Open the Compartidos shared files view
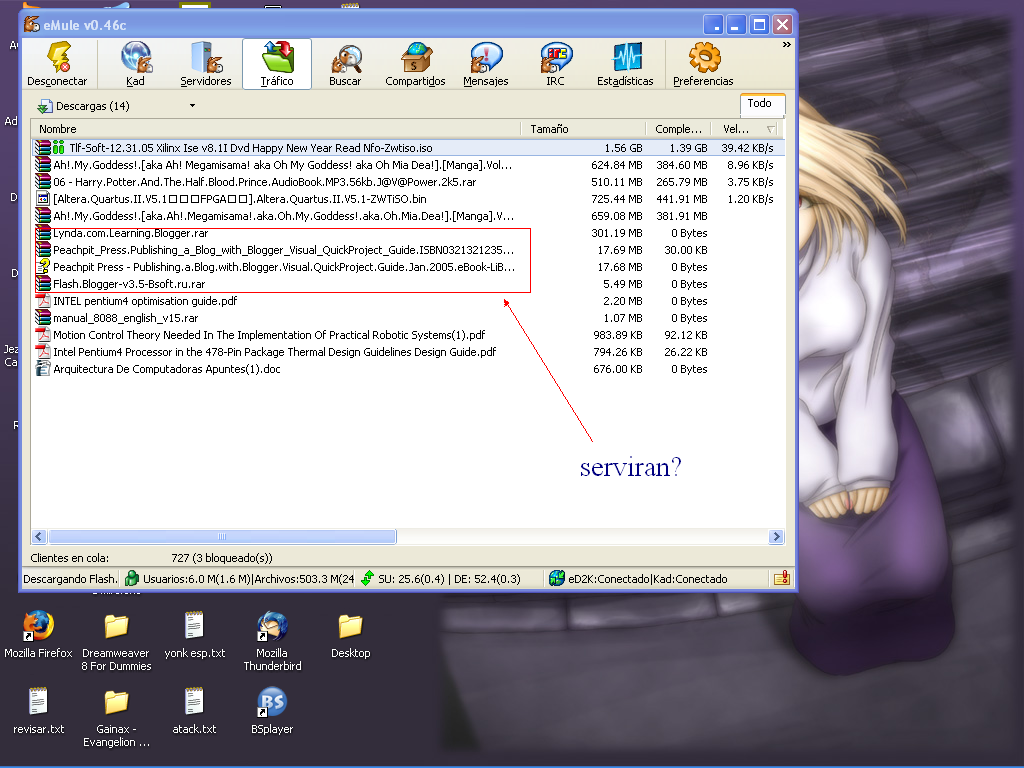This screenshot has height=768, width=1024. click(x=415, y=64)
